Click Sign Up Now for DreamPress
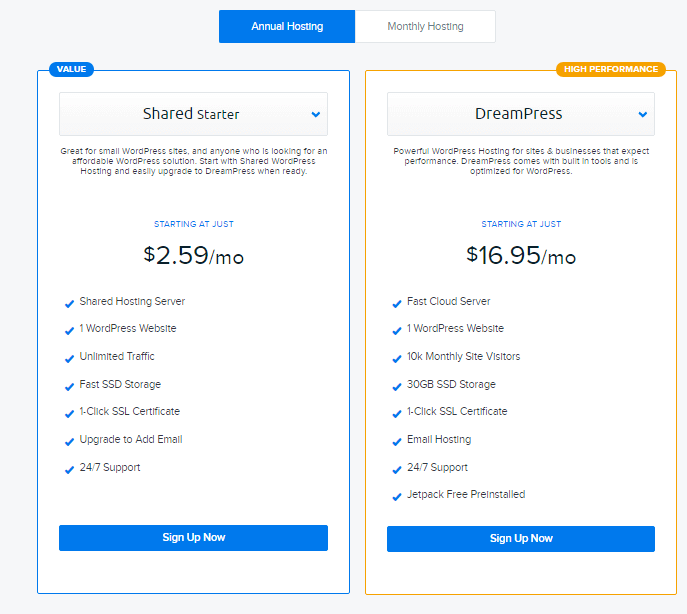 coord(520,539)
